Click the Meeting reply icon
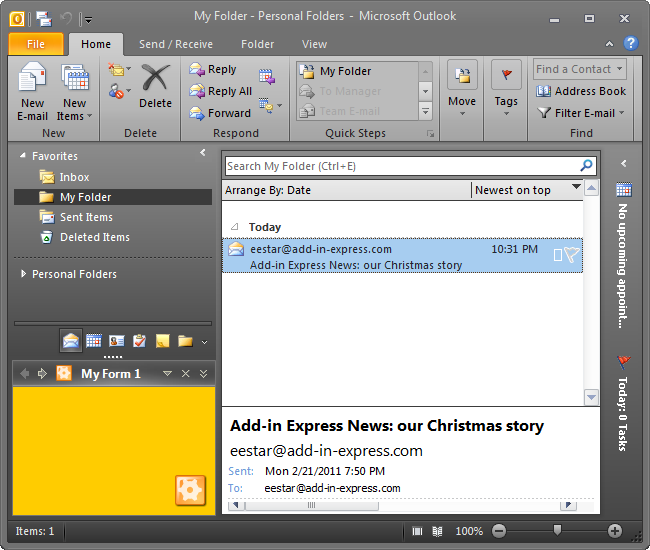The width and height of the screenshot is (650, 550). click(x=267, y=77)
